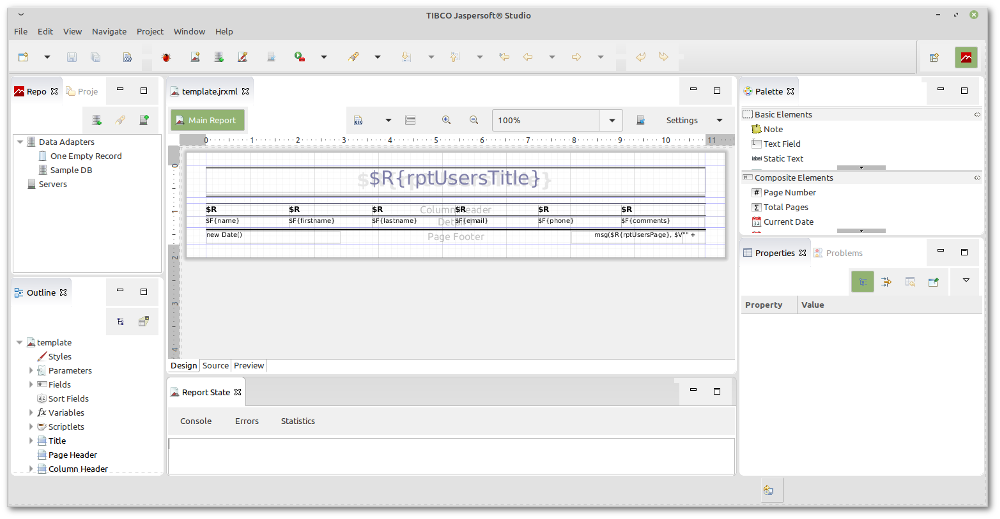Select the Note element in the Palette
The width and height of the screenshot is (1000, 519).
tap(772, 129)
